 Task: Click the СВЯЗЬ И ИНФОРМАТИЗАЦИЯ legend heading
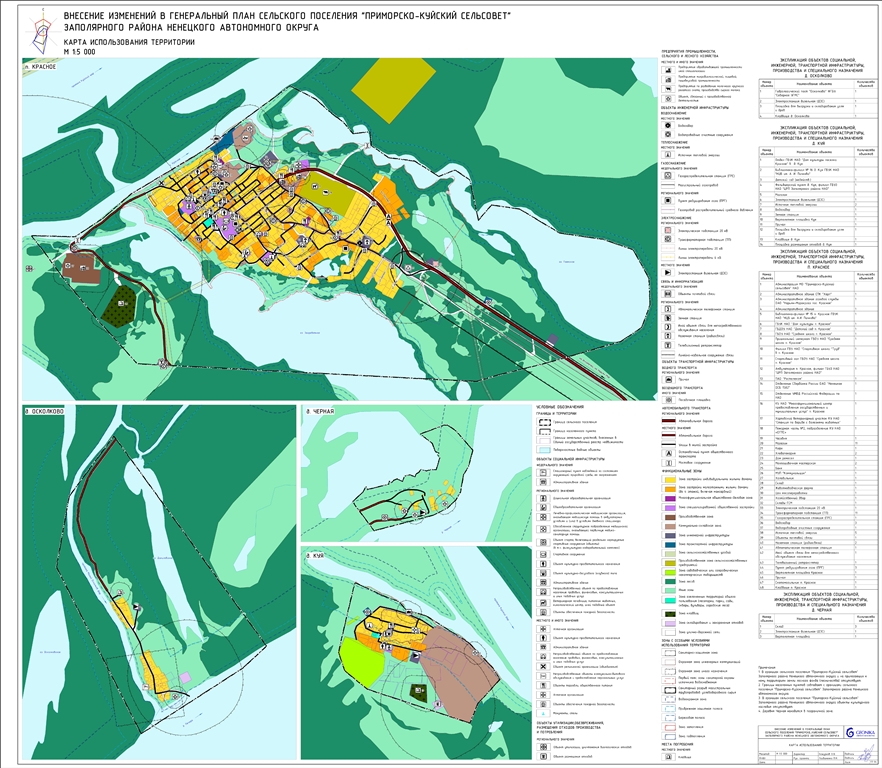[682, 282]
